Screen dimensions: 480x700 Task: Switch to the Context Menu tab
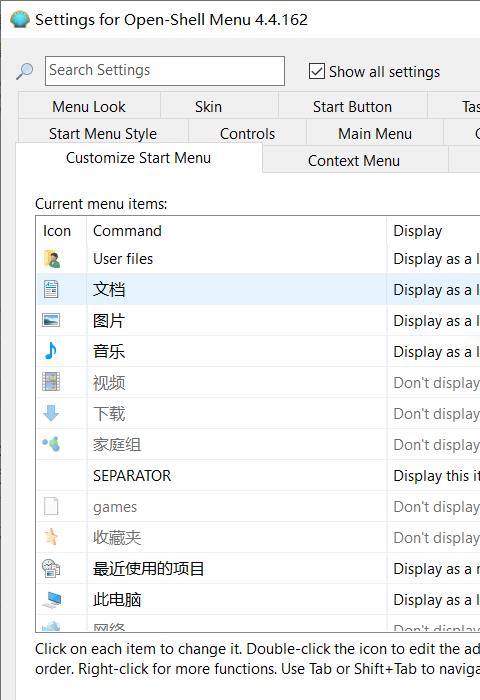point(354,161)
